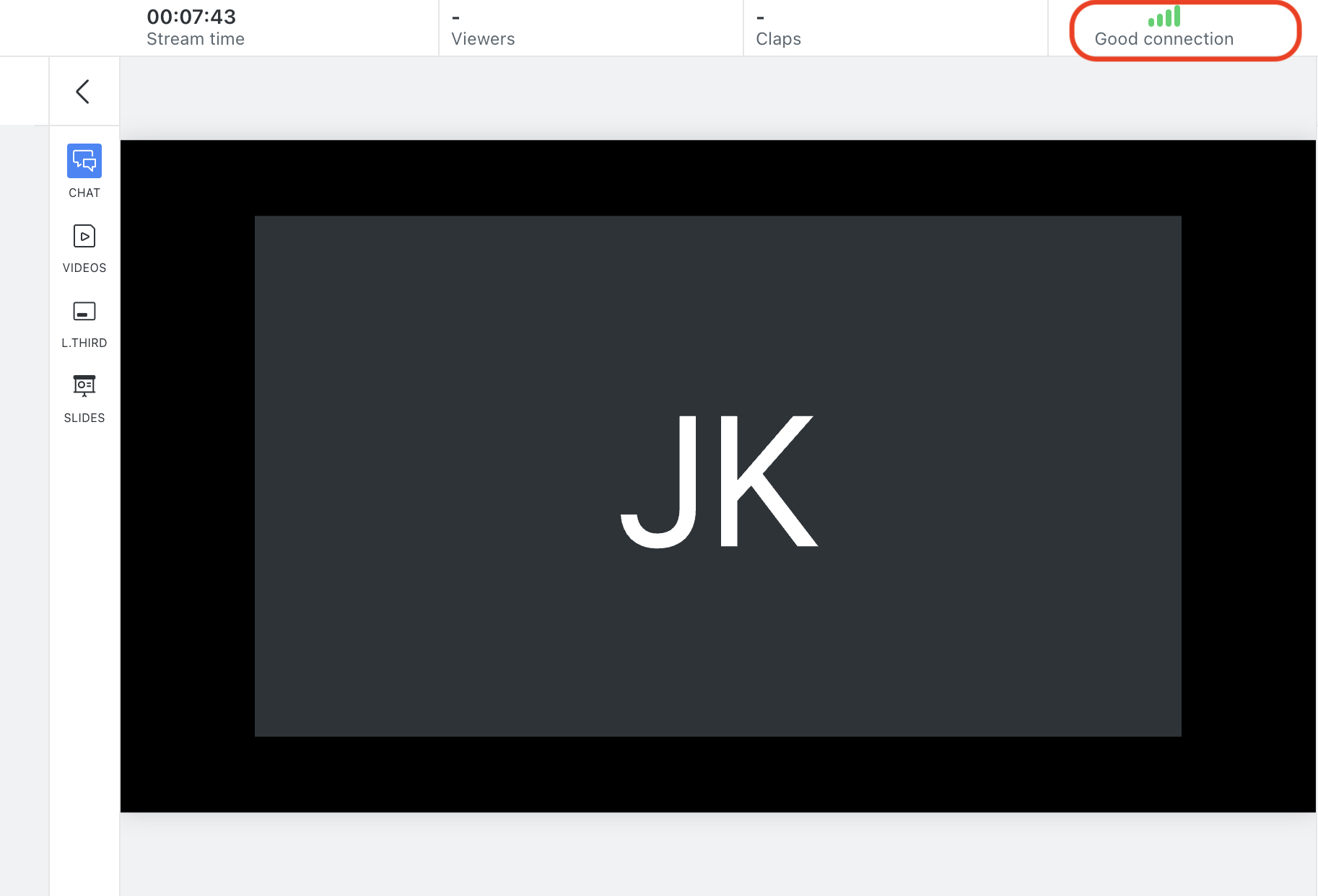Click the 'Good connection' status text
Screen dimensions: 1318x896
click(x=1164, y=39)
